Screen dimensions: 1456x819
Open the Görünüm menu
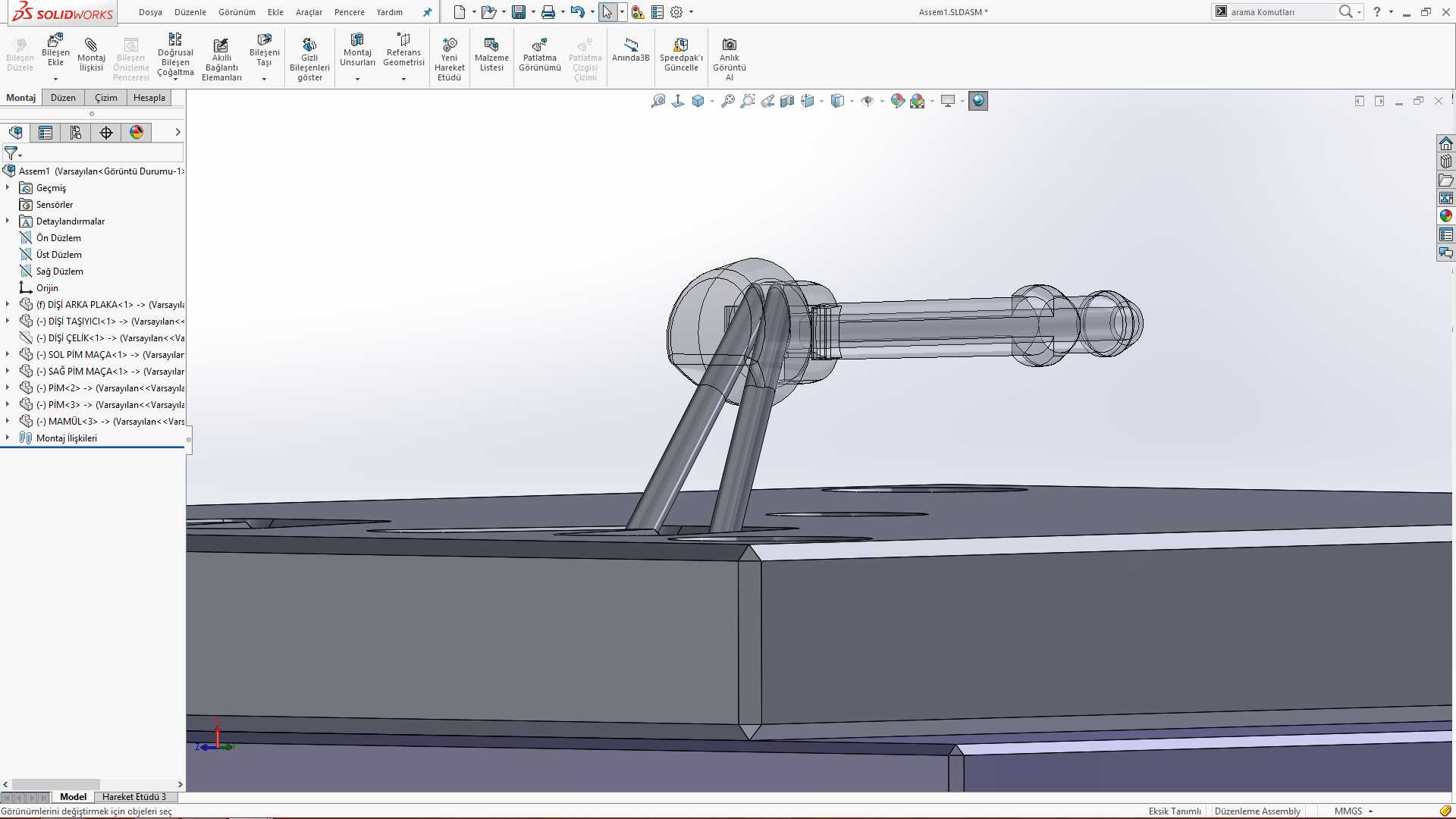click(237, 12)
